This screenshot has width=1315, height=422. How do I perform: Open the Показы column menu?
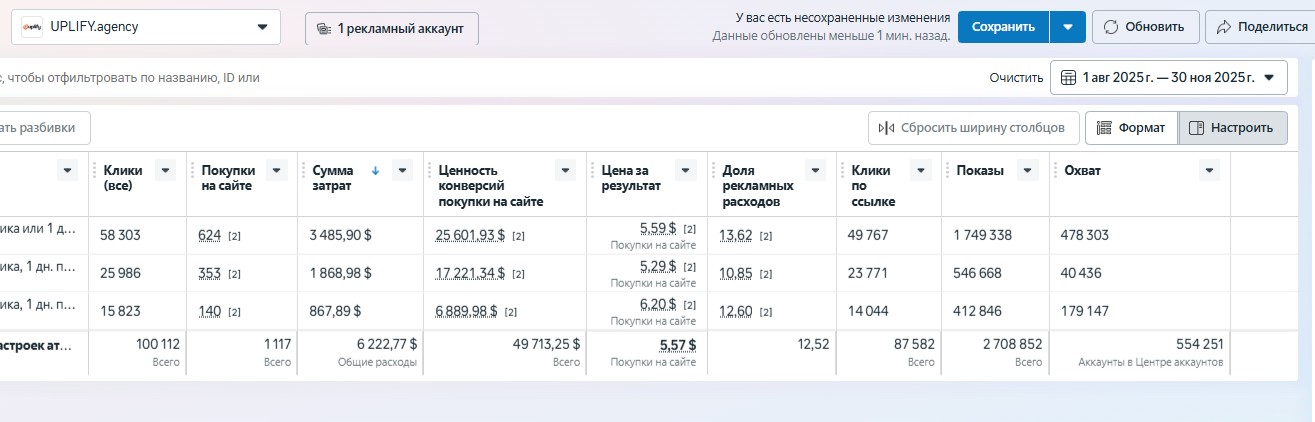point(1028,170)
